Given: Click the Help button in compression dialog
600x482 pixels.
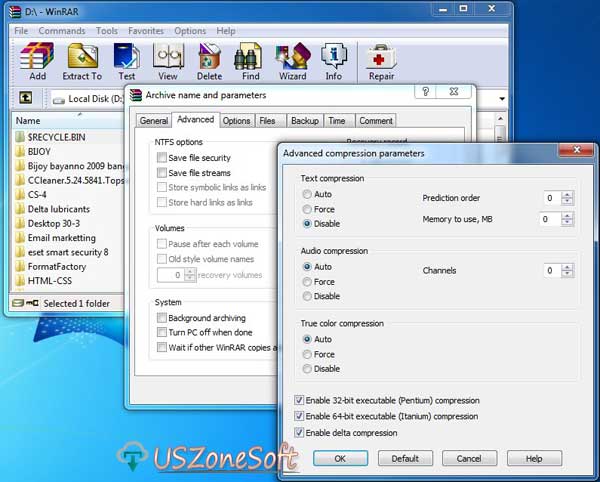Looking at the screenshot, I should point(534,458).
